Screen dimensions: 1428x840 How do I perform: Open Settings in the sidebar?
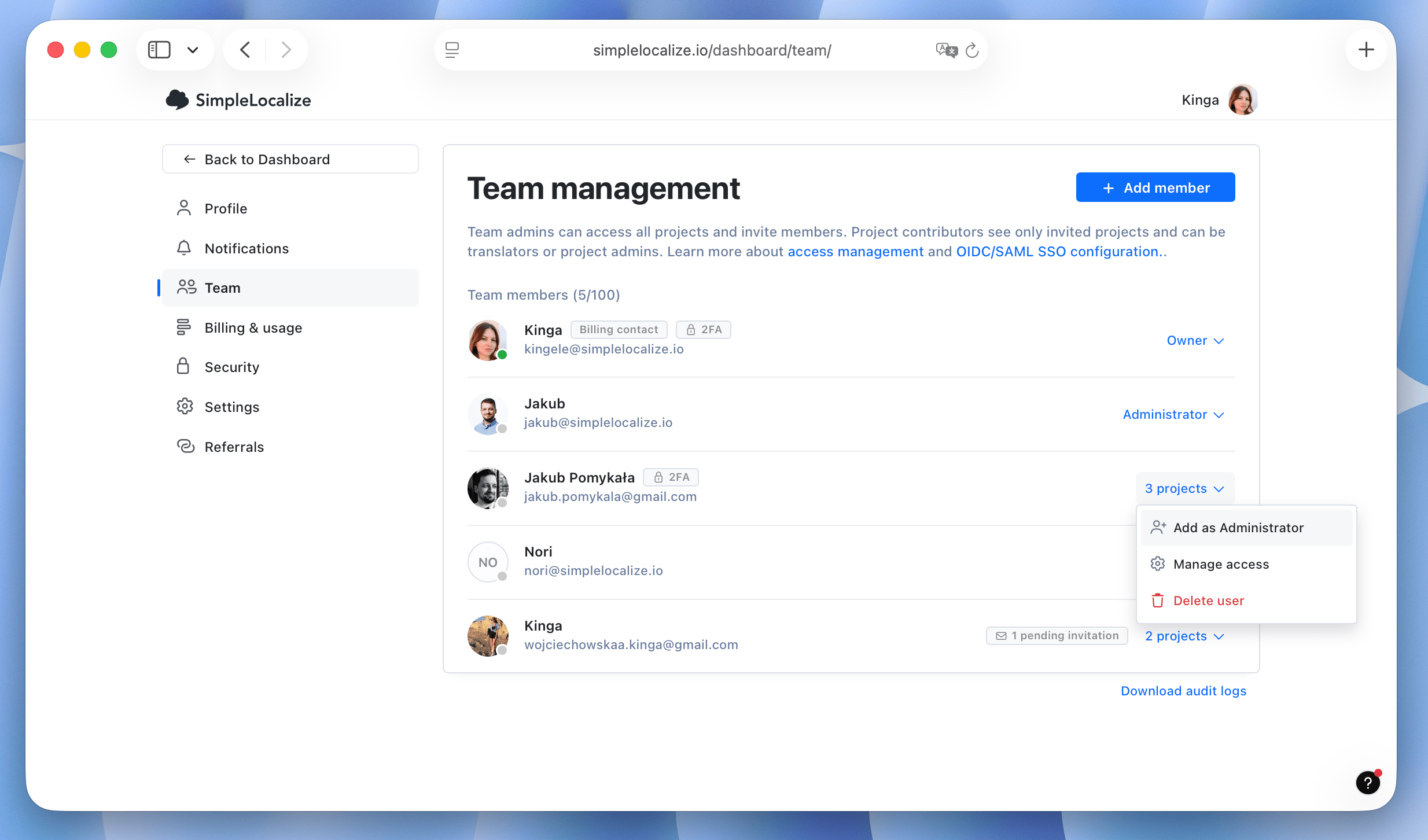[290, 407]
